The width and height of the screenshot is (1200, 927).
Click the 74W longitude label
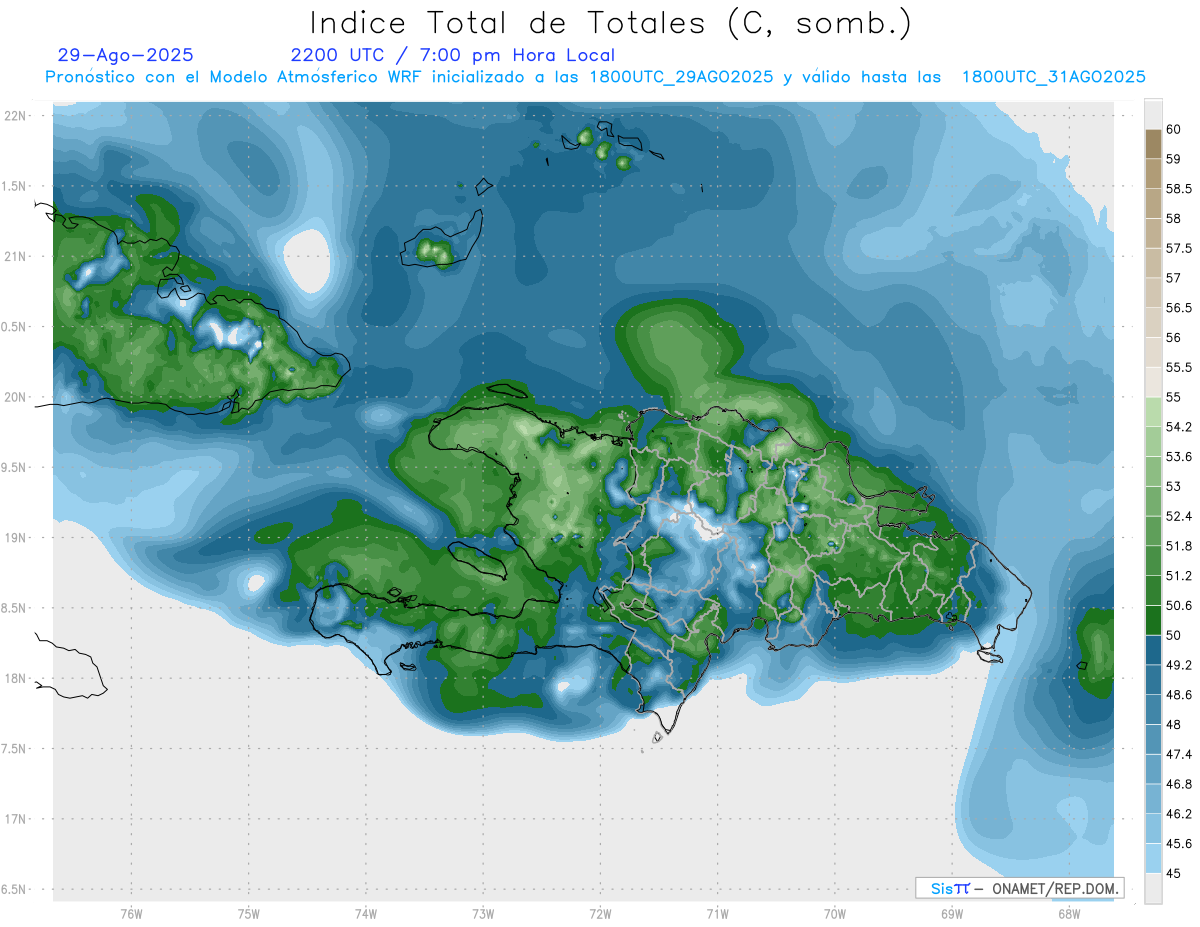click(365, 914)
